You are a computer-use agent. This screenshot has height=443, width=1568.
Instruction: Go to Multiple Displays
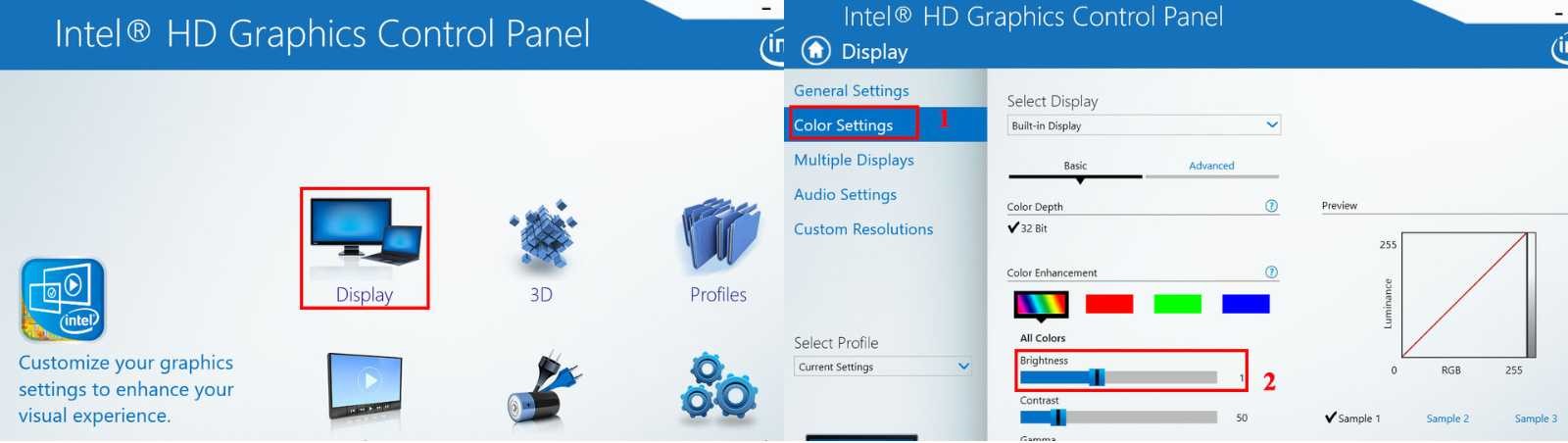point(854,160)
